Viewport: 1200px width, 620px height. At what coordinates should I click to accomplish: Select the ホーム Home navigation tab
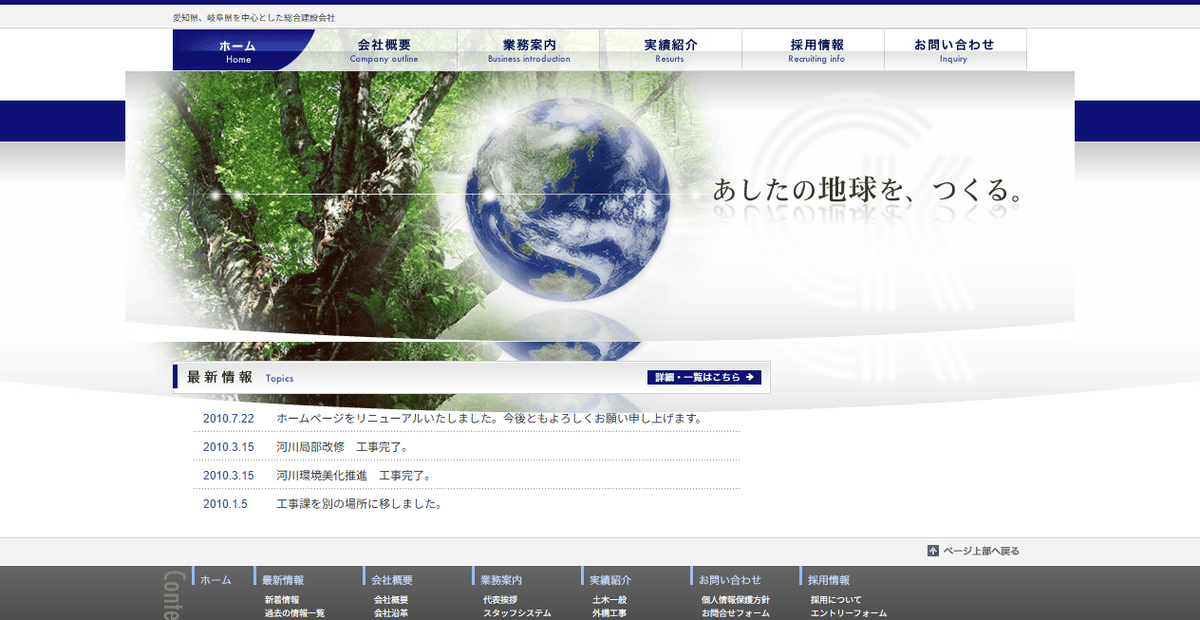point(238,50)
